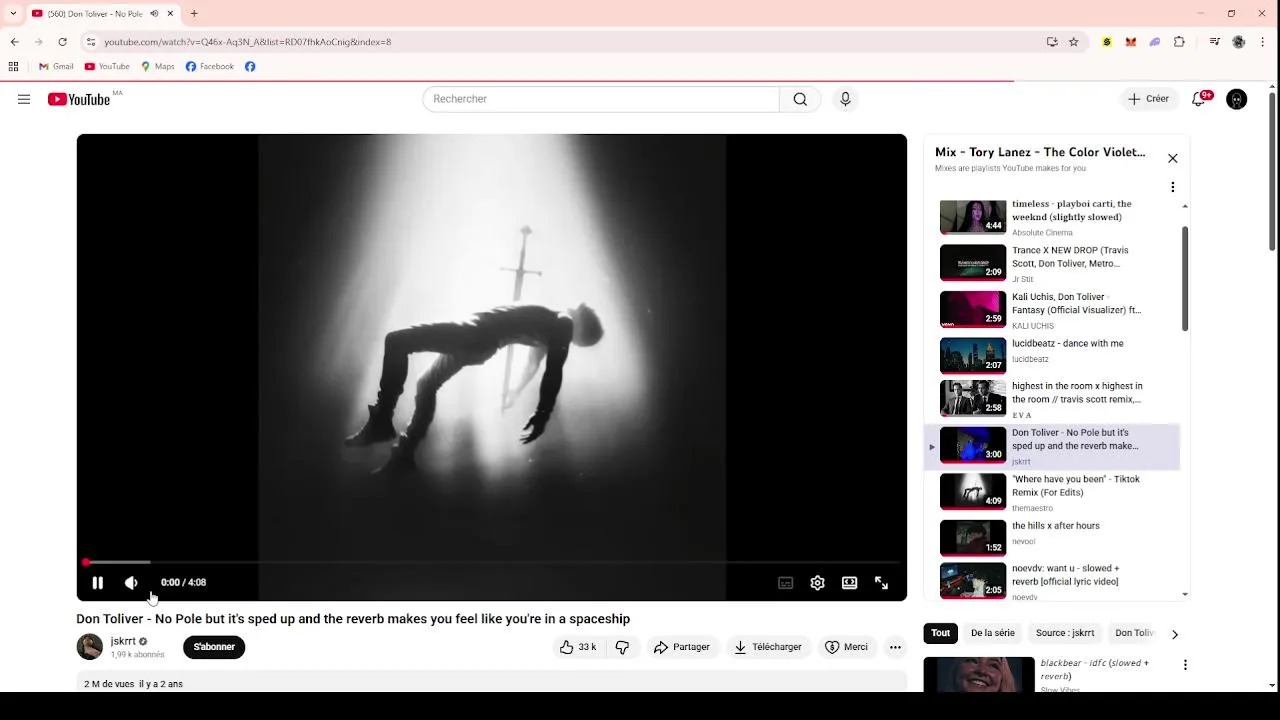
Task: Click the Mix playlist scrollbar
Action: coord(1185,278)
